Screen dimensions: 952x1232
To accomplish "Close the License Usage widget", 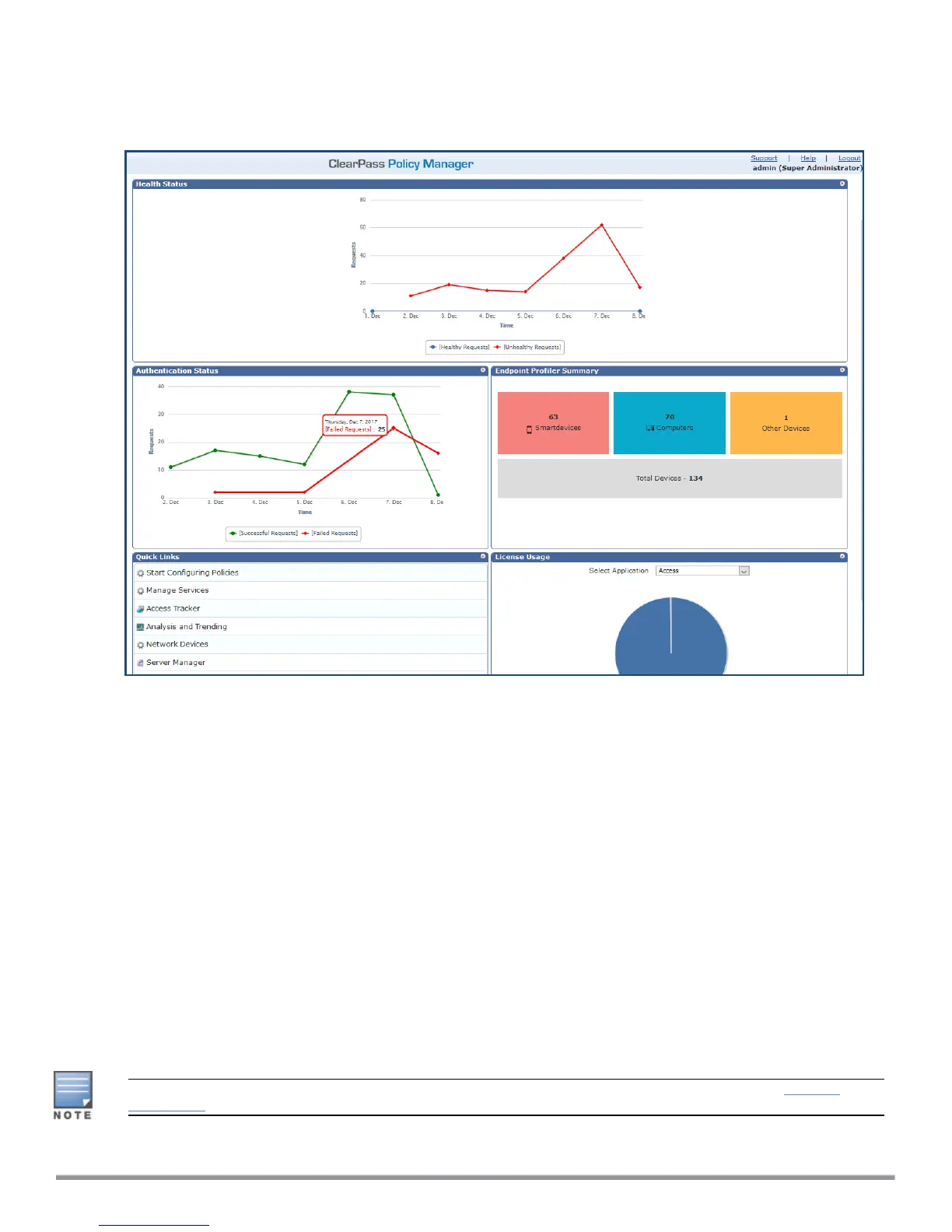I will point(842,556).
